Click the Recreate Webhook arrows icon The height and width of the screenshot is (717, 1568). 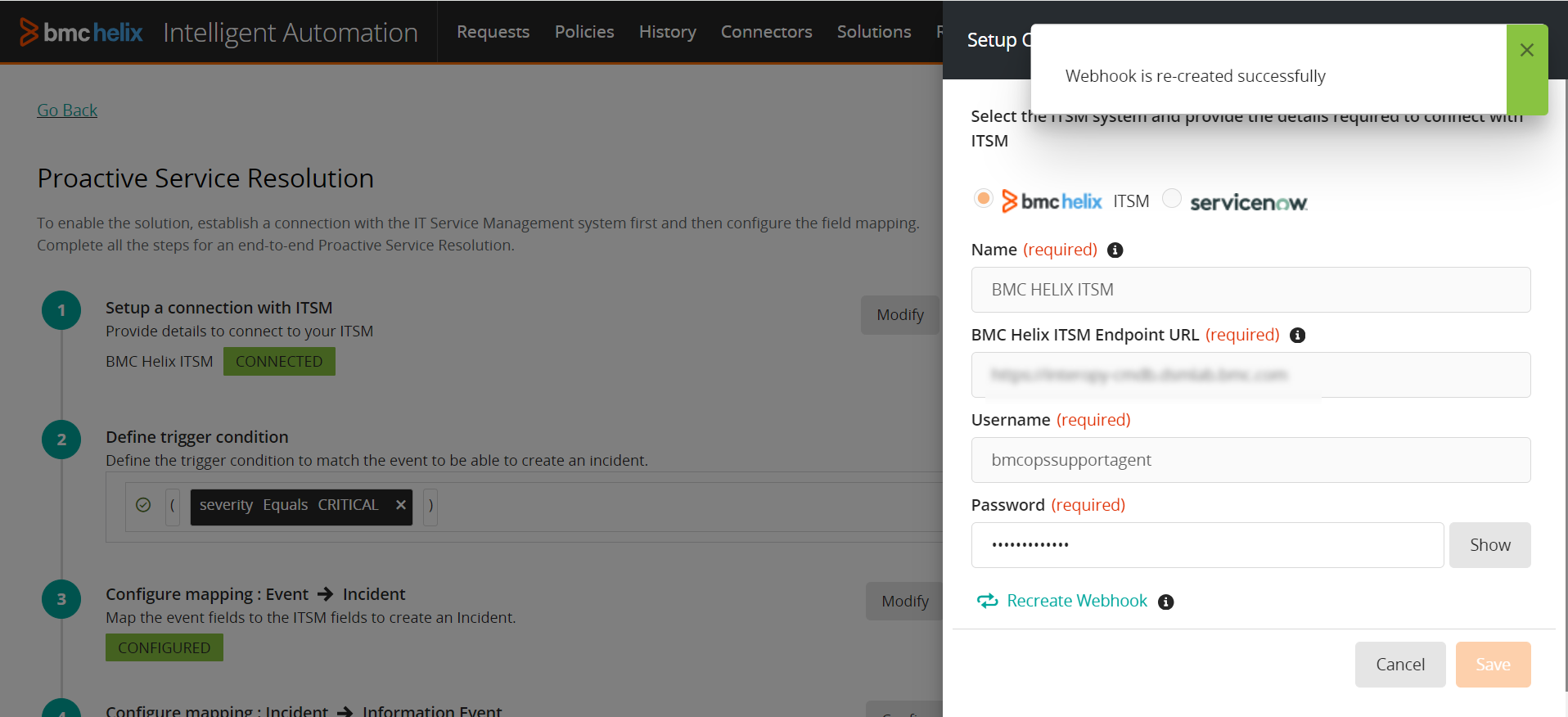tap(988, 601)
